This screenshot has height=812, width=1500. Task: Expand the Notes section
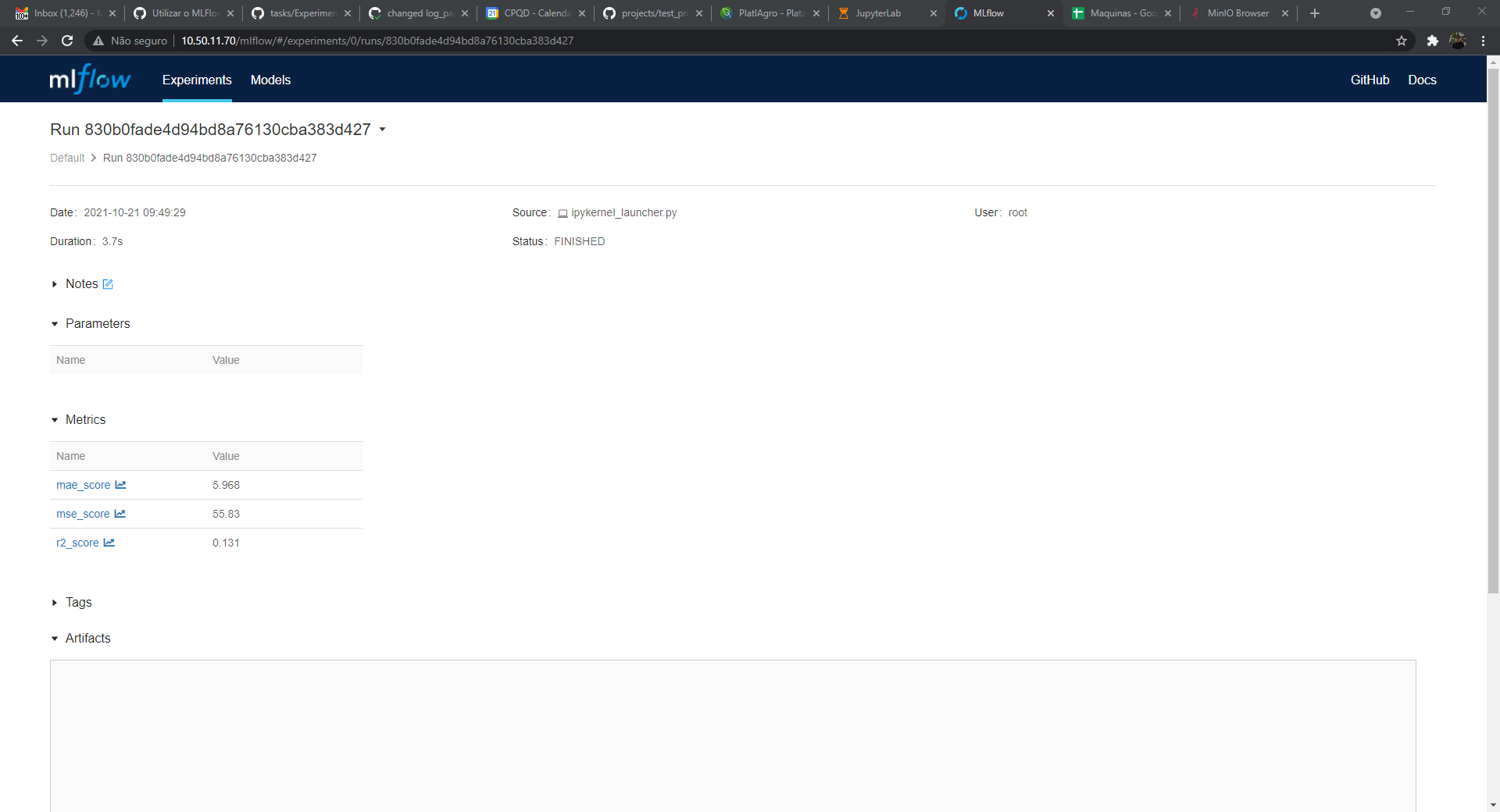(x=55, y=284)
